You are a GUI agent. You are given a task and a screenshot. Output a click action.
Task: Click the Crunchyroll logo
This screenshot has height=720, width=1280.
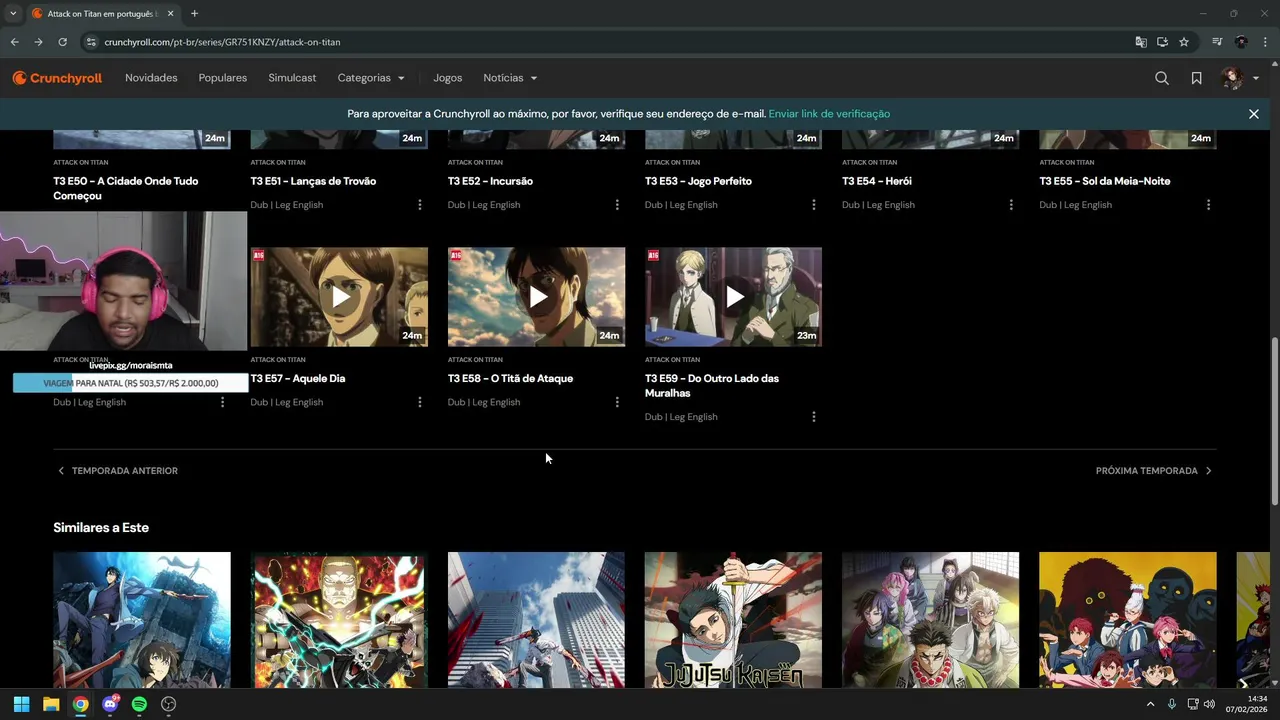point(57,78)
